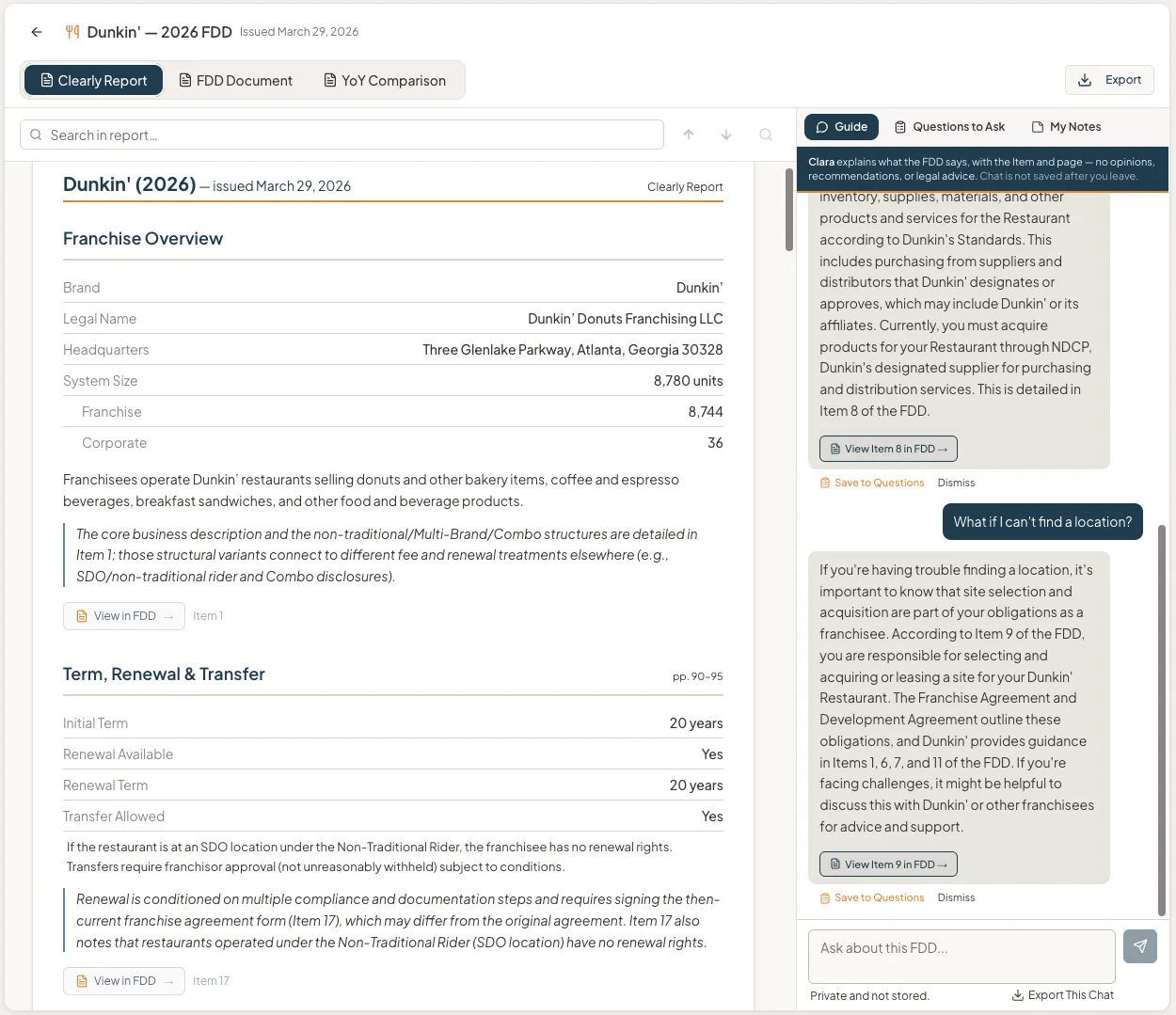Click the fork-and-knife restaurant icon
This screenshot has height=1015, width=1176.
[72, 32]
